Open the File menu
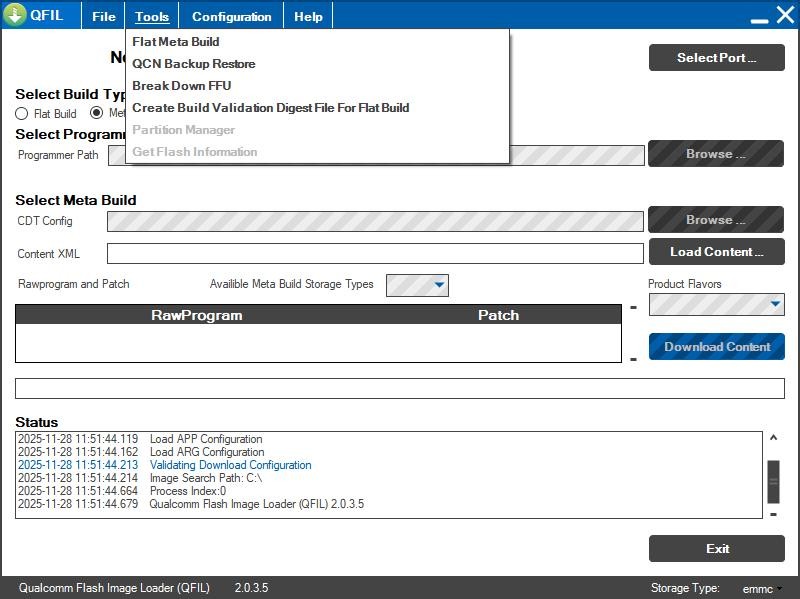This screenshot has height=599, width=800. click(104, 16)
